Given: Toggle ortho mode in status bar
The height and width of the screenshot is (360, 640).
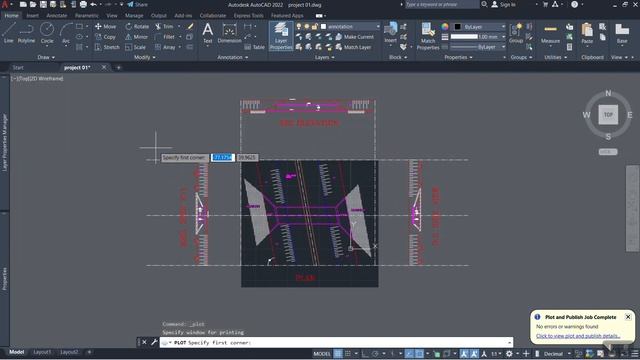Looking at the screenshot, I should point(365,354).
